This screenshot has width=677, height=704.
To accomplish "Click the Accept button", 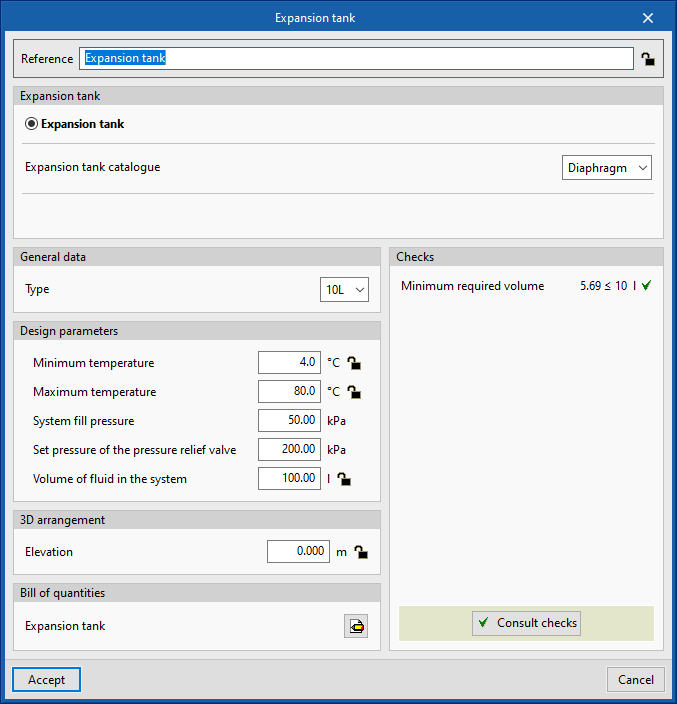I will [46, 680].
